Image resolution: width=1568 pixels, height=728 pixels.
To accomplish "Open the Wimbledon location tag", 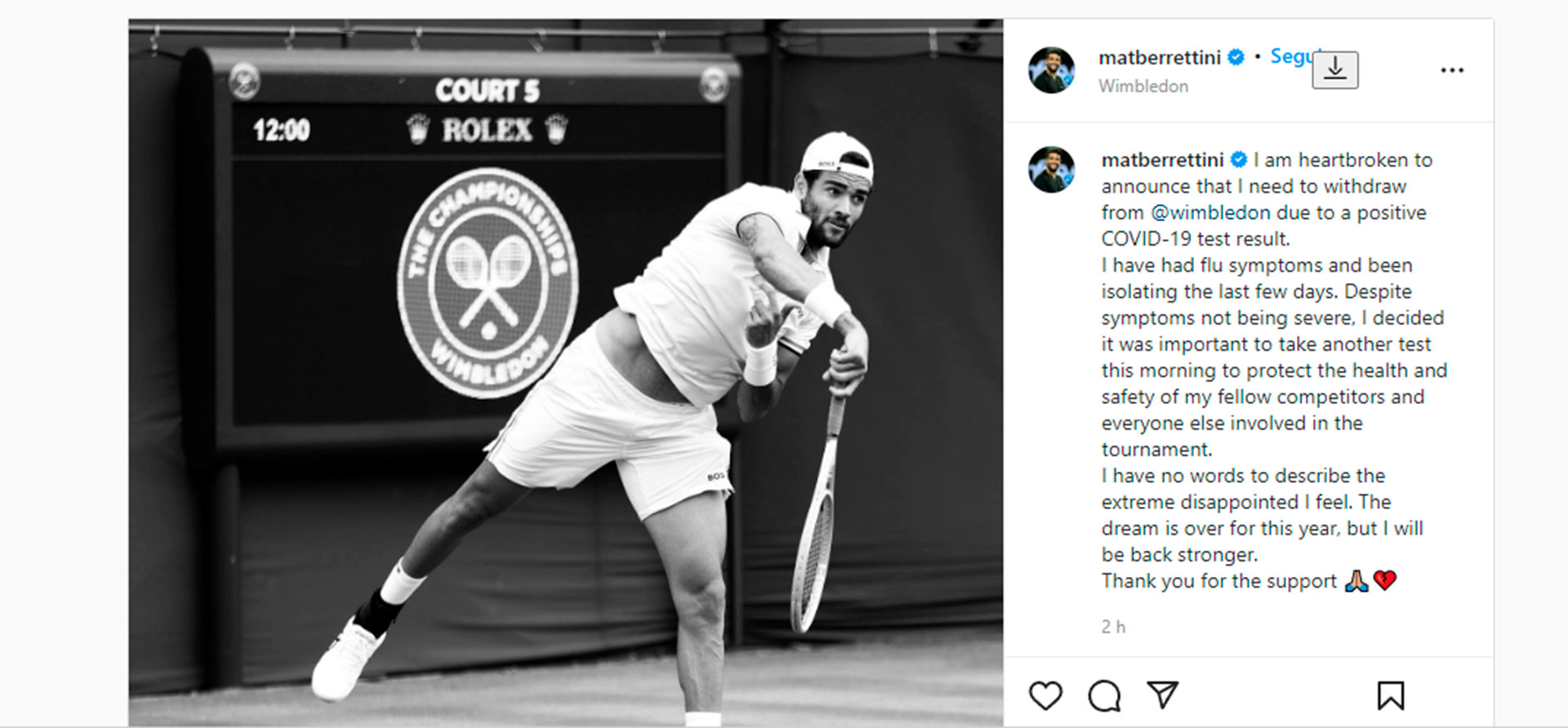I will [x=1143, y=86].
